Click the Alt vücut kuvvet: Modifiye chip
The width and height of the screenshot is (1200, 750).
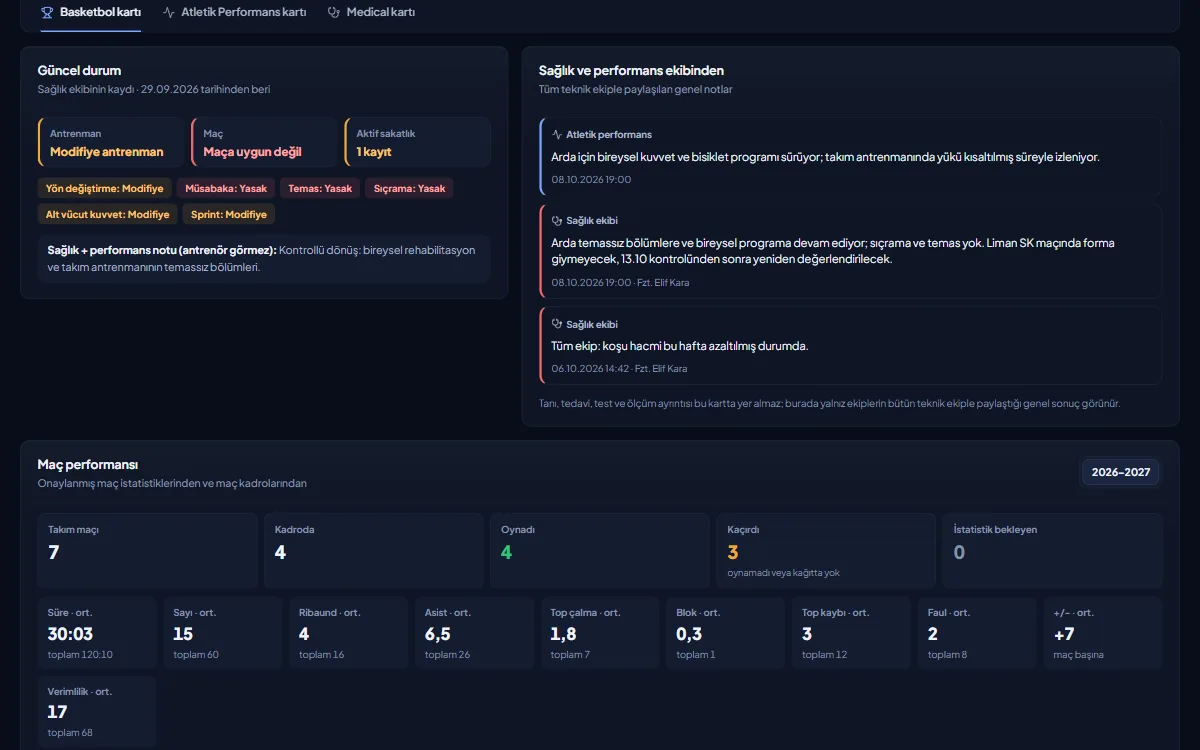click(107, 214)
